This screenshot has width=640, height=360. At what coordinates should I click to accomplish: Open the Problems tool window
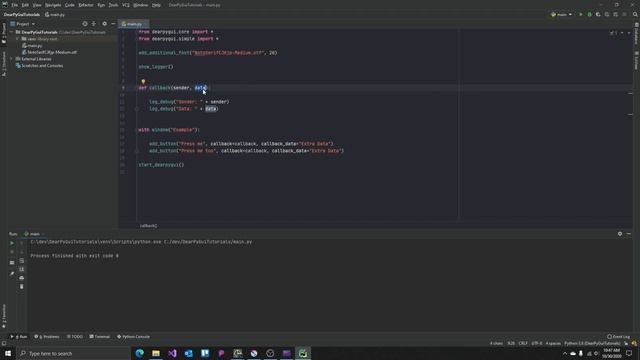click(47, 337)
